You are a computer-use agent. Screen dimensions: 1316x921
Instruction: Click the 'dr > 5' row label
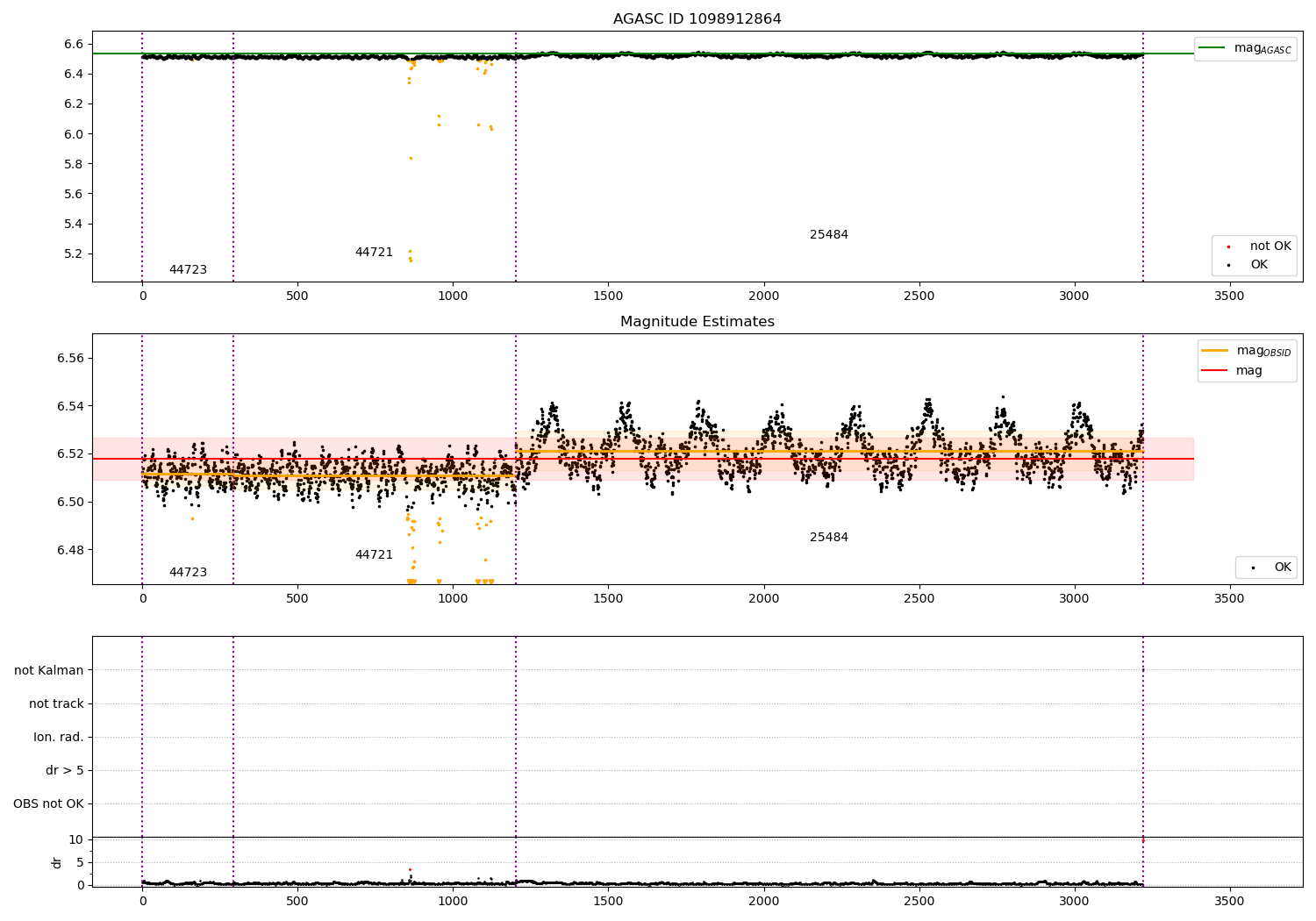coord(65,771)
